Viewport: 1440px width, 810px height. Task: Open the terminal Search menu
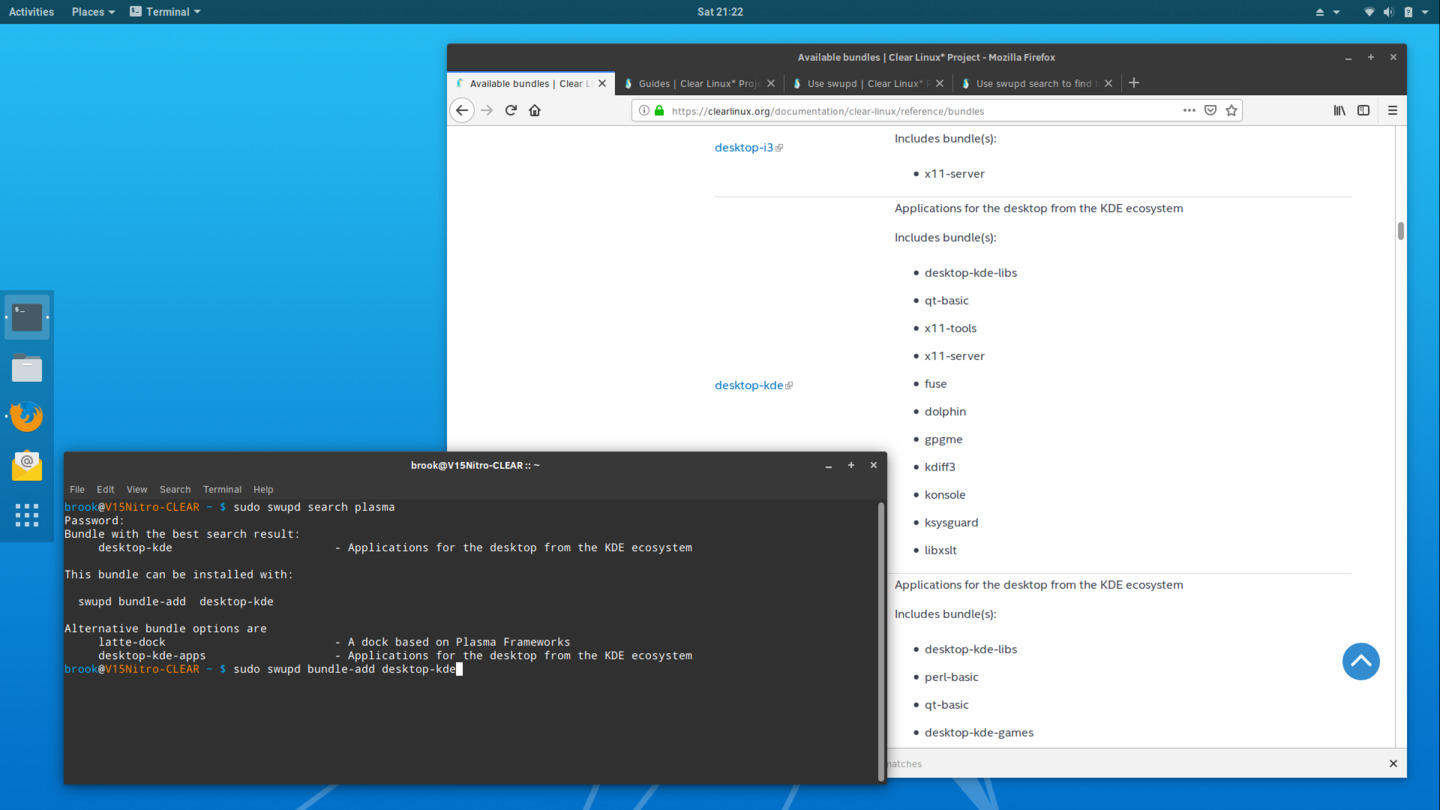(x=175, y=490)
